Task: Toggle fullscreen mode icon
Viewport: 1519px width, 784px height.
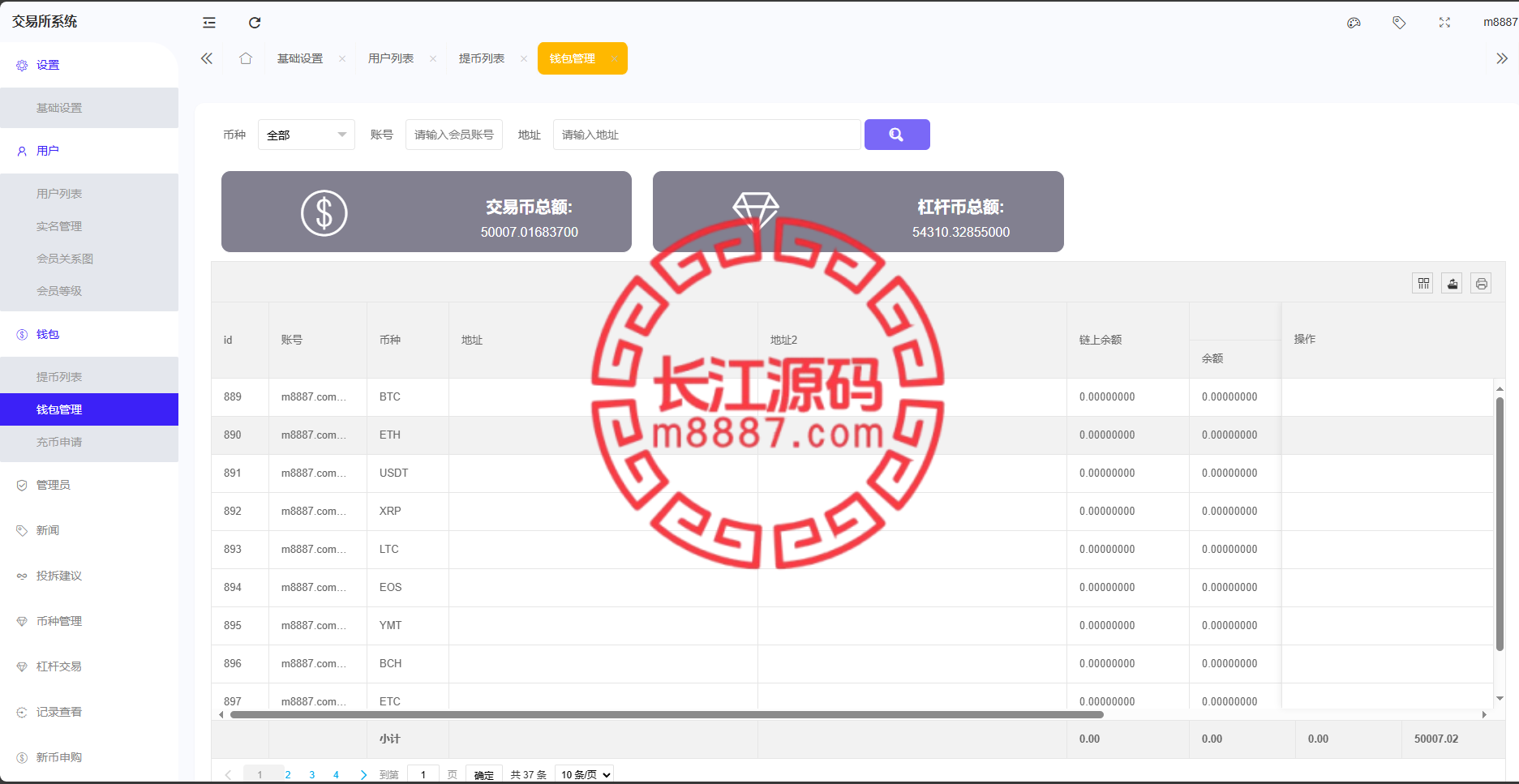Action: click(1444, 23)
